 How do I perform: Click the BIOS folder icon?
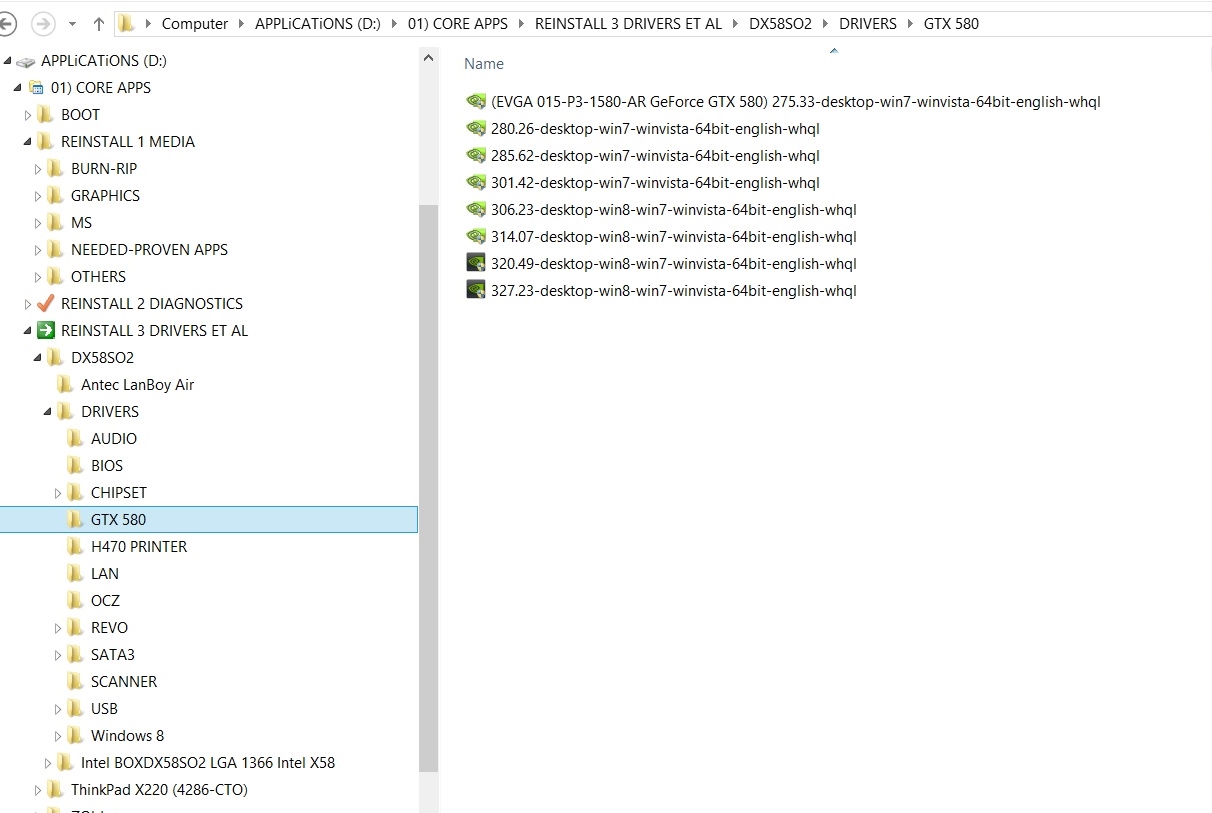pos(76,466)
